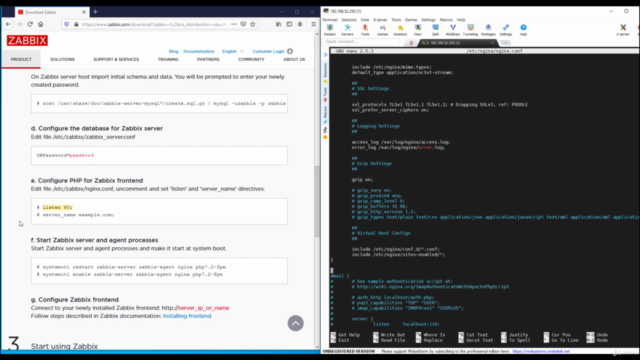
Task: Open COMMUNITY navigation item
Action: (251, 59)
